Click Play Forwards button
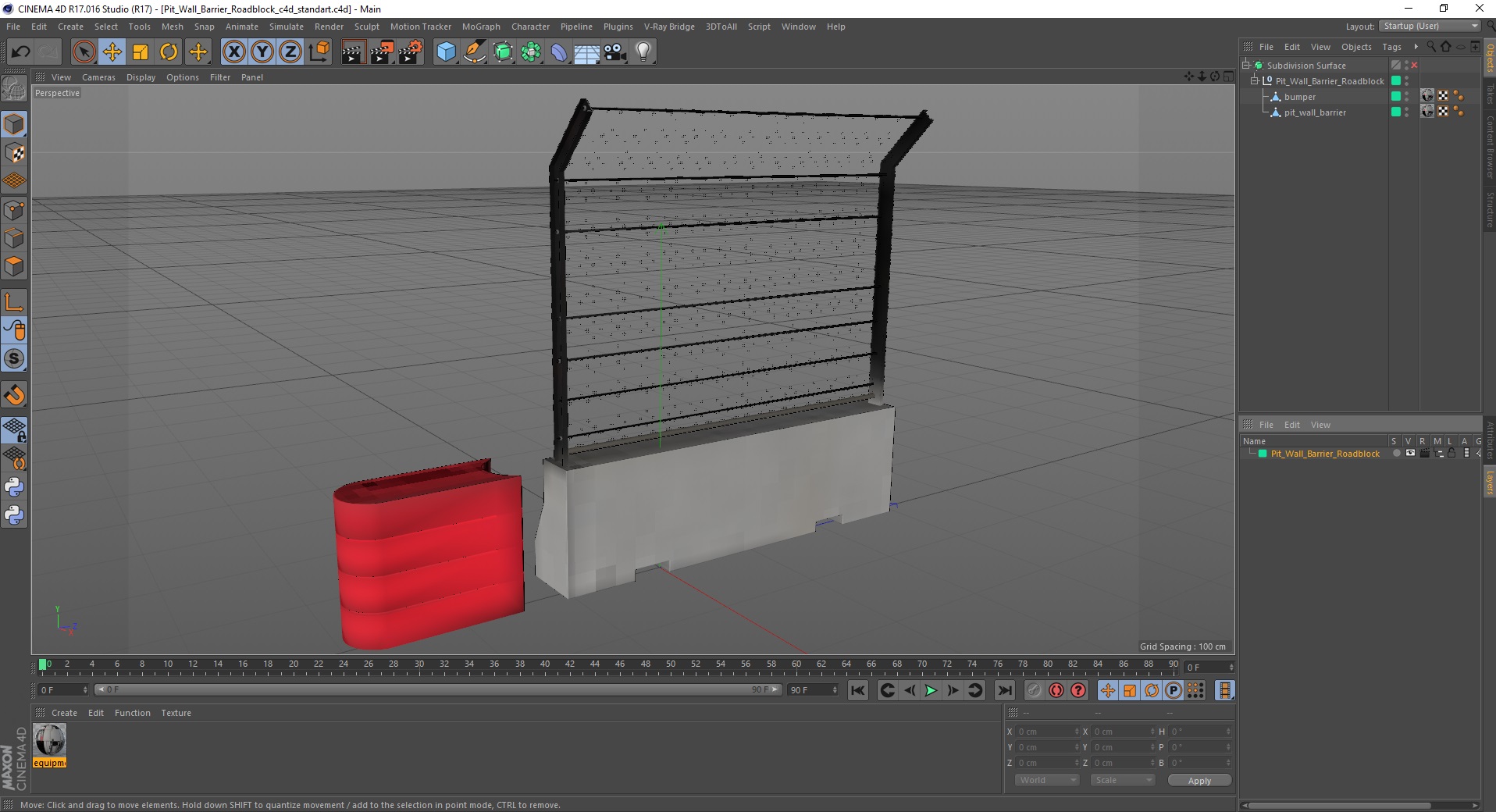The height and width of the screenshot is (812, 1496). tap(931, 690)
